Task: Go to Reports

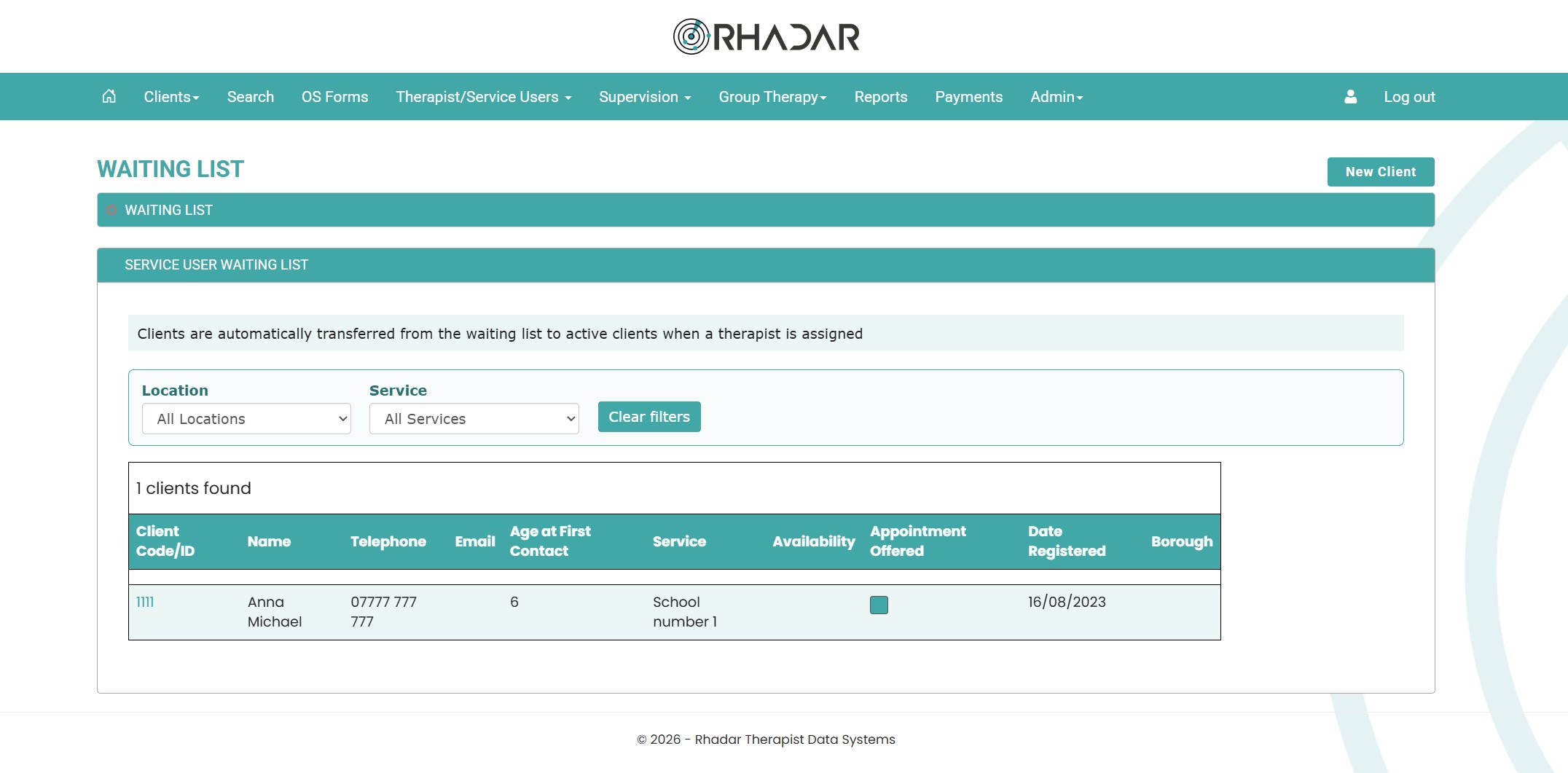Action: click(x=881, y=97)
